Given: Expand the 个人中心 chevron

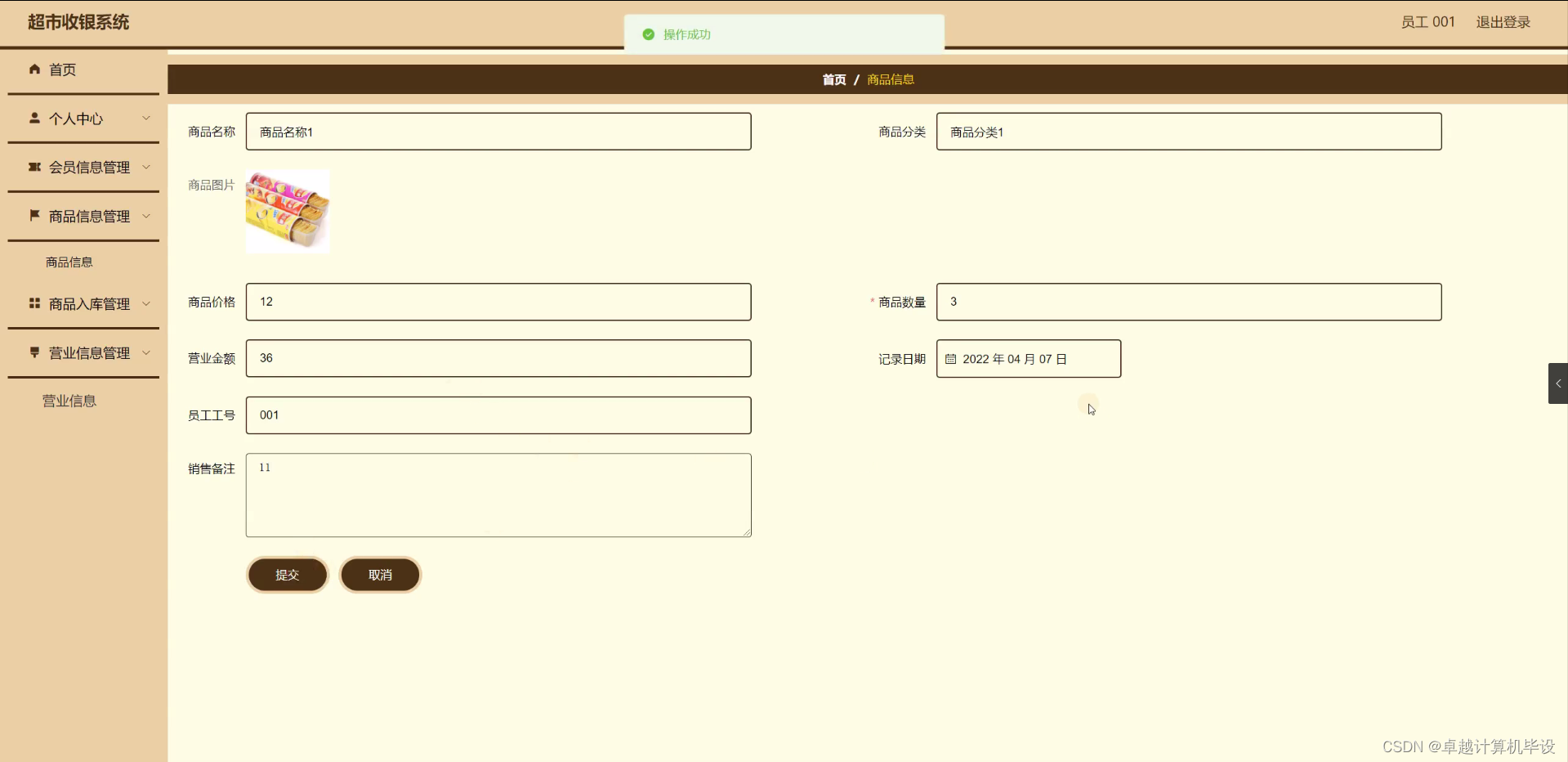Looking at the screenshot, I should [146, 118].
